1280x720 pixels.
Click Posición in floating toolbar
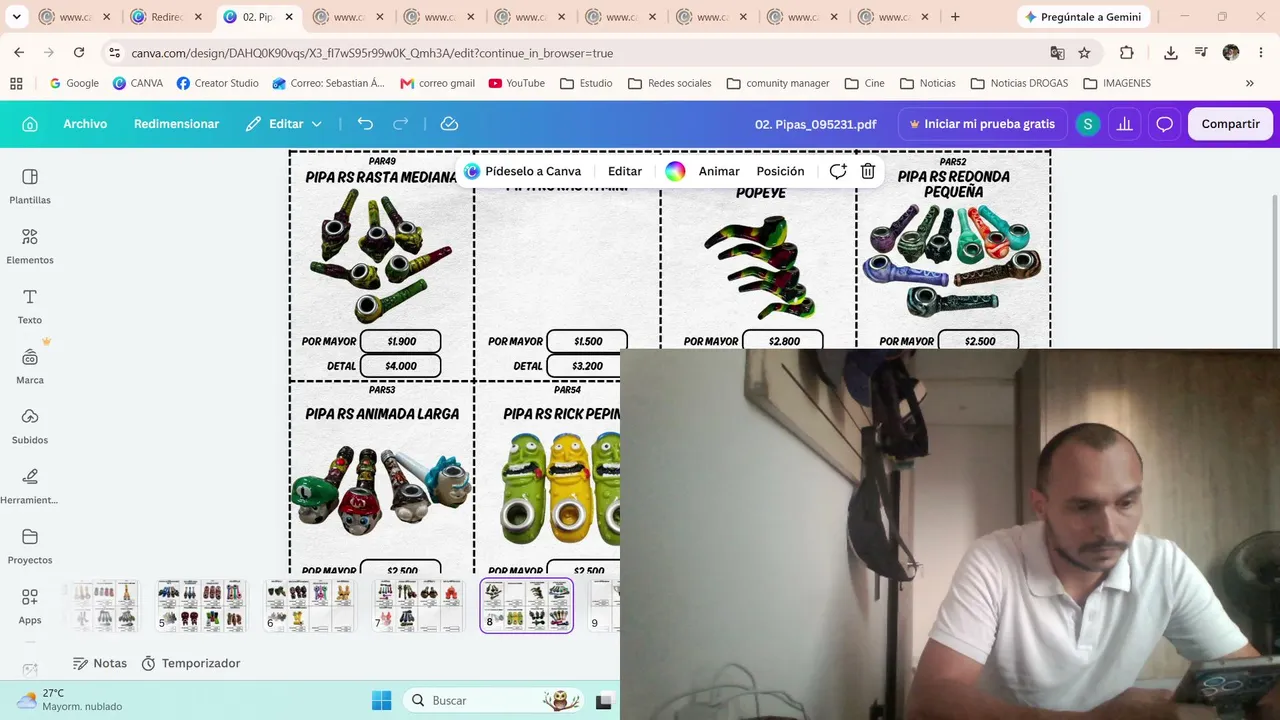click(780, 171)
